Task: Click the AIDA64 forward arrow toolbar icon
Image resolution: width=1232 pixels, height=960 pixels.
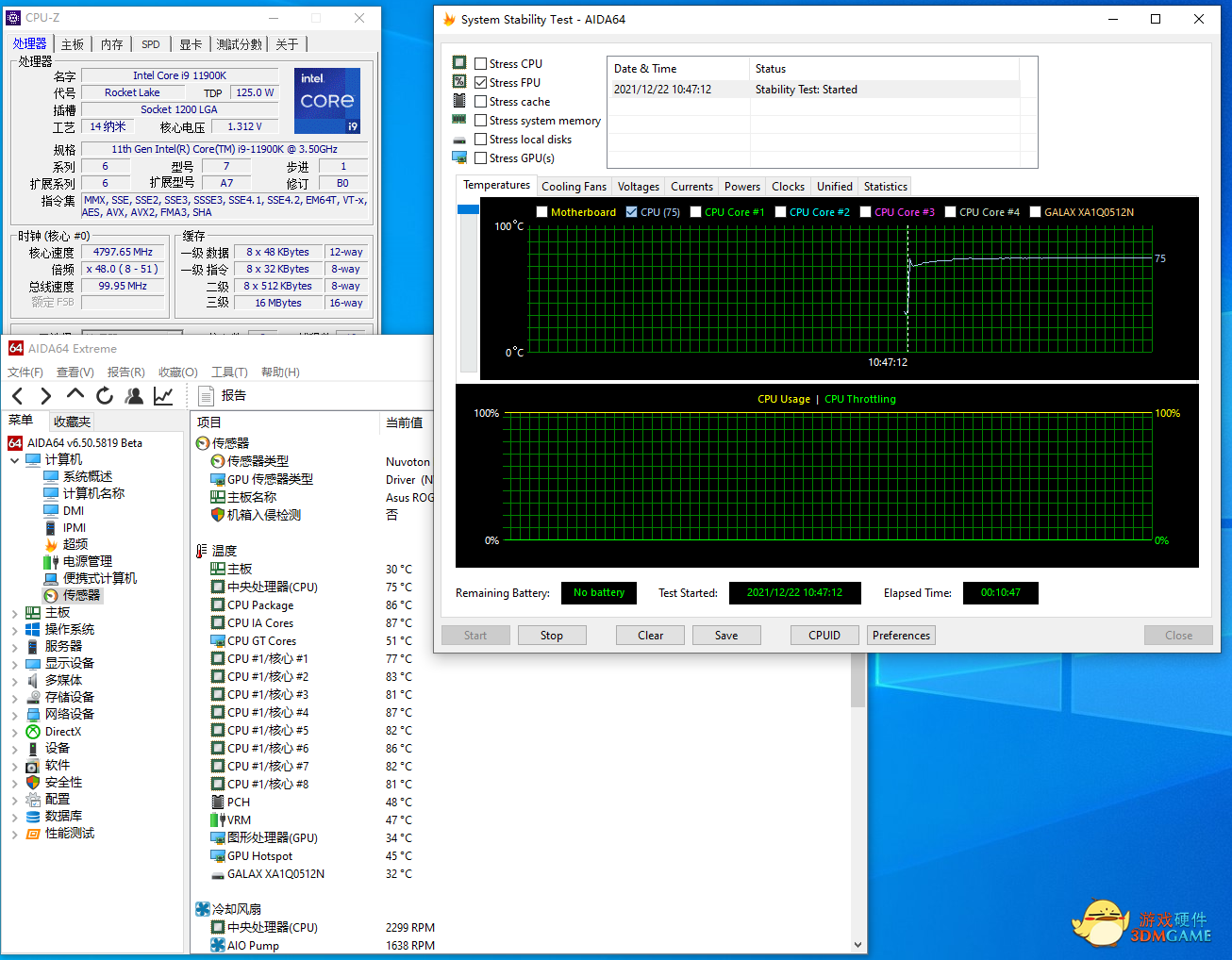Action: [x=45, y=396]
